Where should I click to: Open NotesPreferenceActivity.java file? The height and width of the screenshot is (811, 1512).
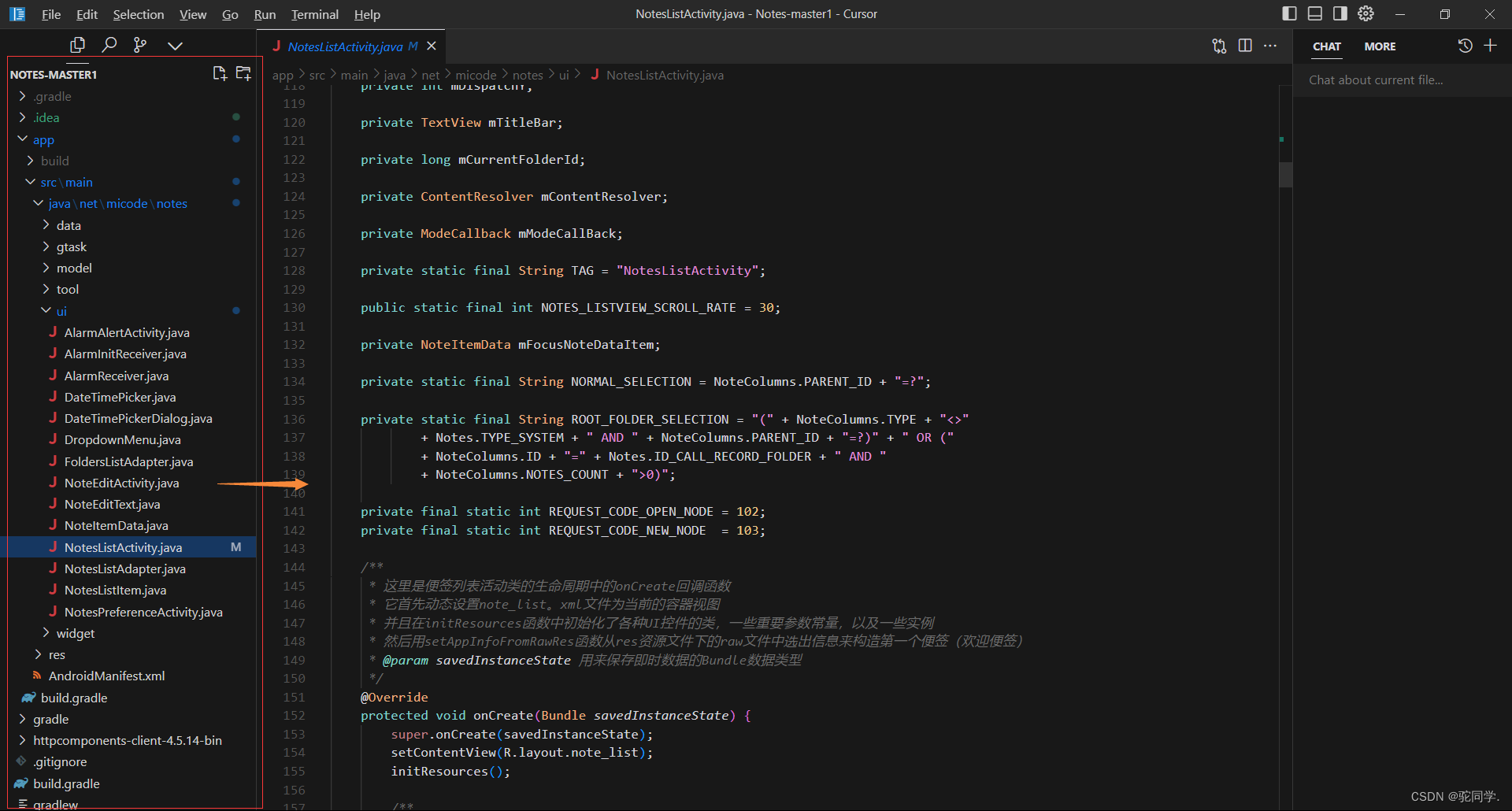point(143,612)
